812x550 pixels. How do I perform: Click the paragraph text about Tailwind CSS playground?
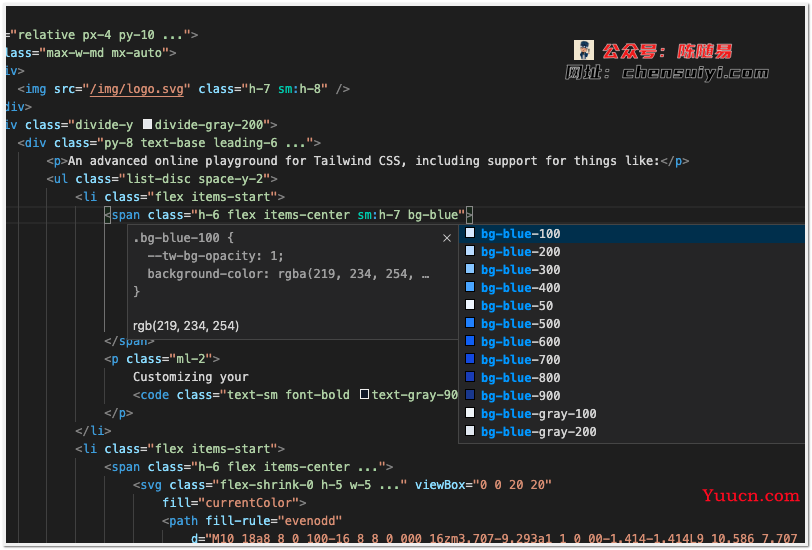[x=364, y=161]
